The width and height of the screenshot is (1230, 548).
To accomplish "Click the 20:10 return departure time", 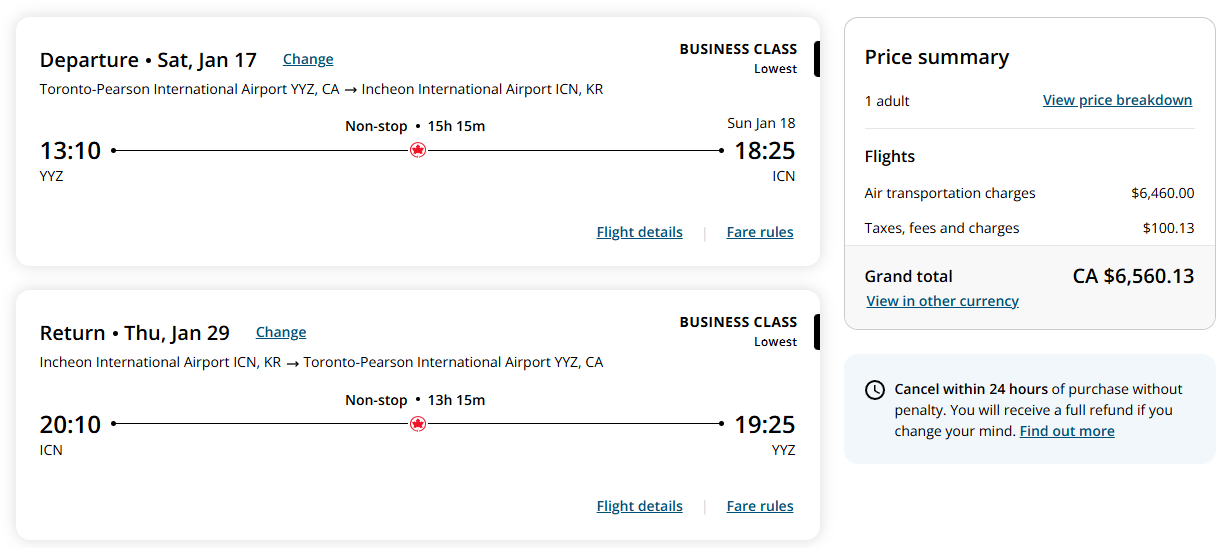I will (71, 425).
